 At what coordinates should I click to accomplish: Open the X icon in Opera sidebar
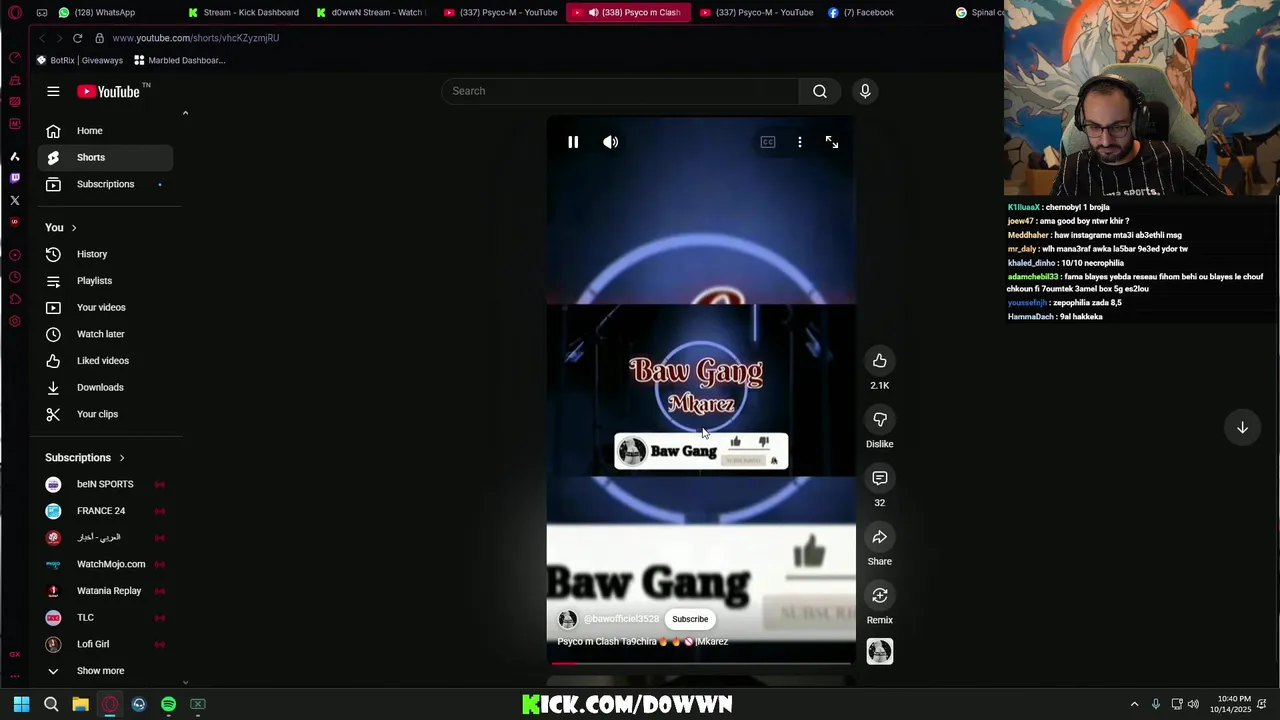(x=15, y=200)
